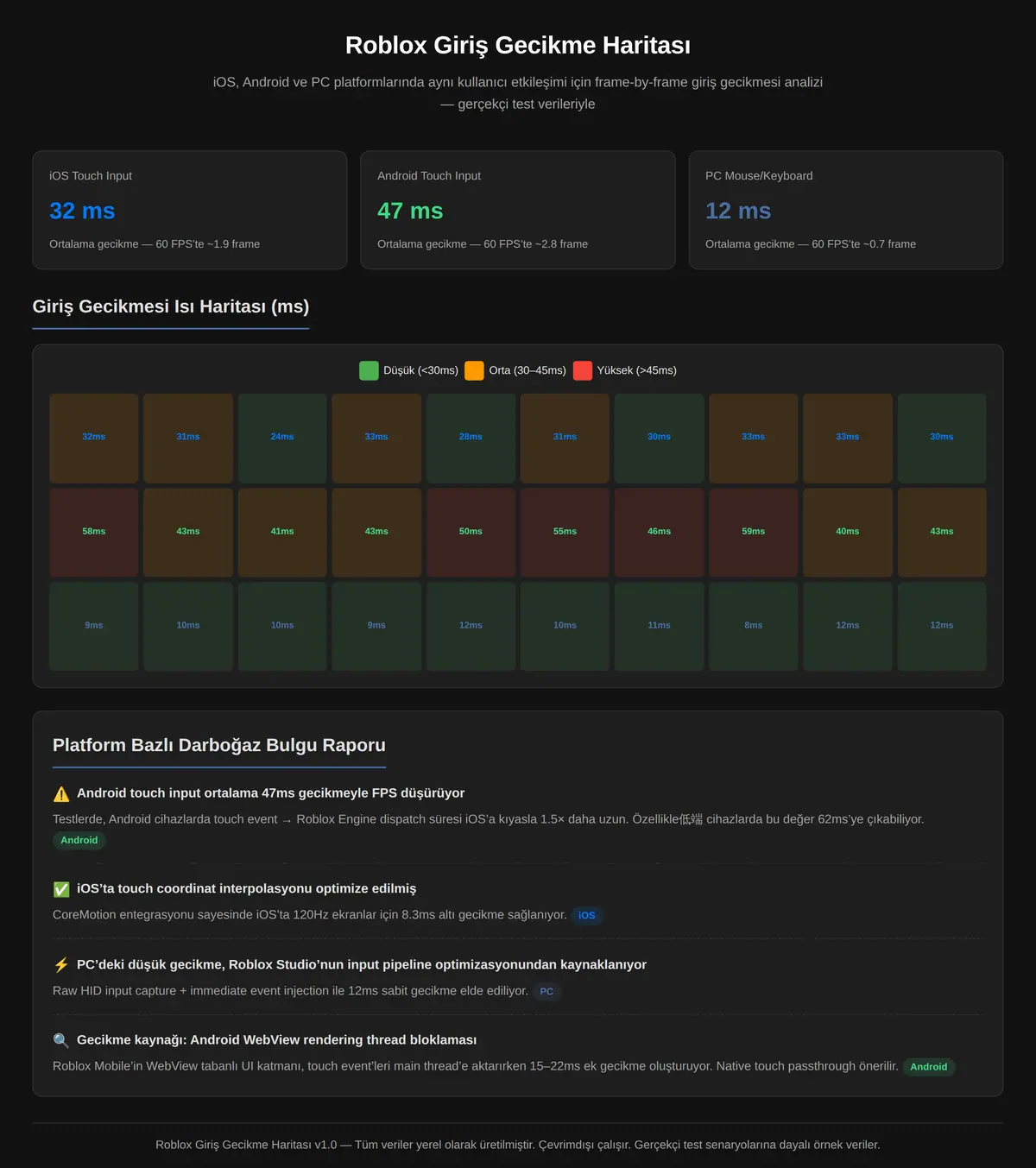Click the "32 ms" iOS average value
This screenshot has width=1036, height=1168.
pos(82,211)
